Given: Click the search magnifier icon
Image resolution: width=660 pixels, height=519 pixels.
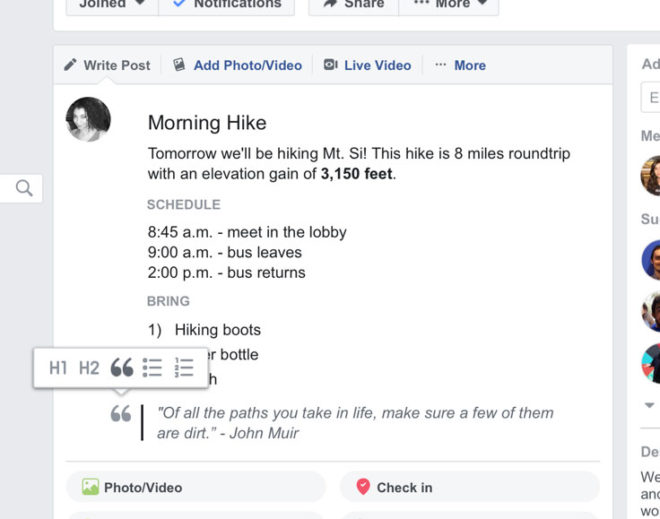Looking at the screenshot, I should click(x=24, y=188).
